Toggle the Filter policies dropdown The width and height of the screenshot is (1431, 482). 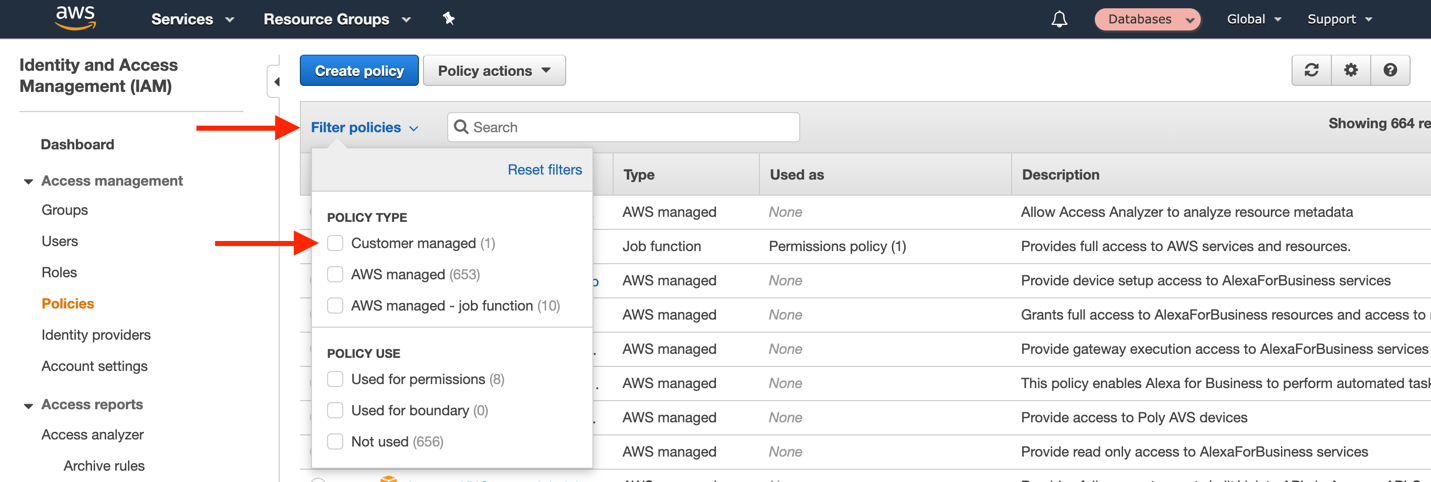pyautogui.click(x=365, y=127)
